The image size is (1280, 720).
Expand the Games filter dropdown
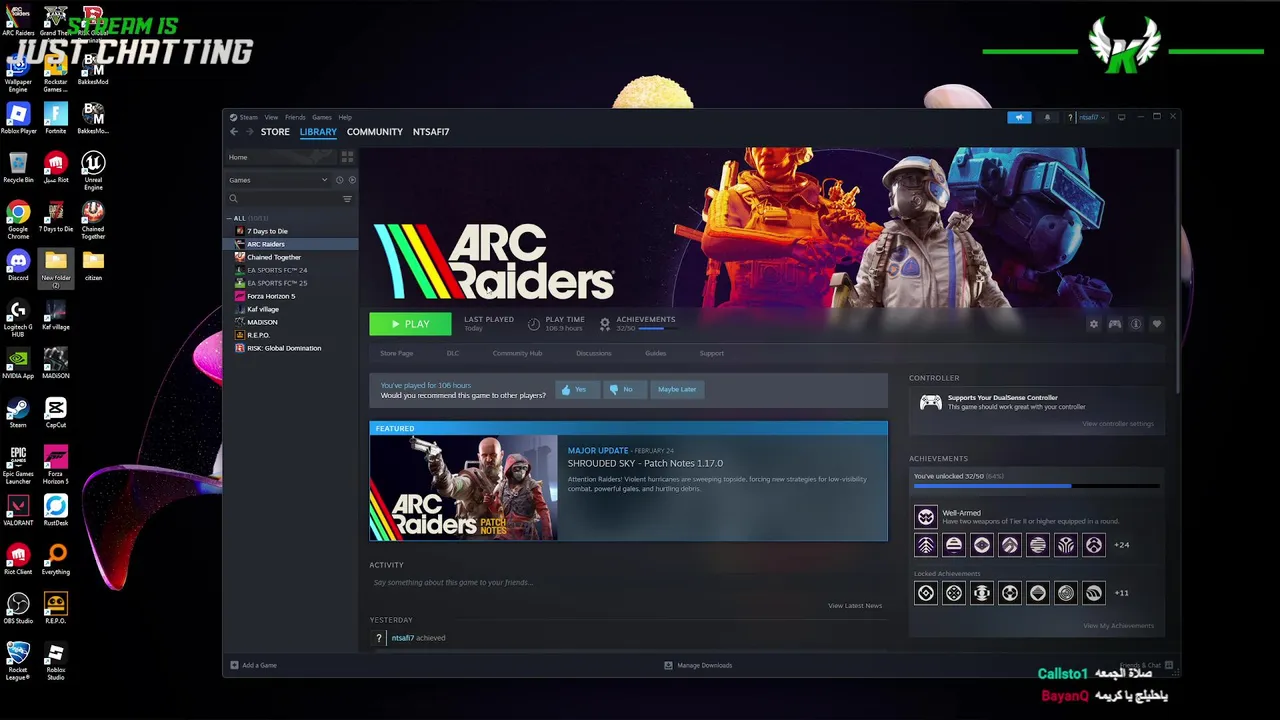[278, 180]
